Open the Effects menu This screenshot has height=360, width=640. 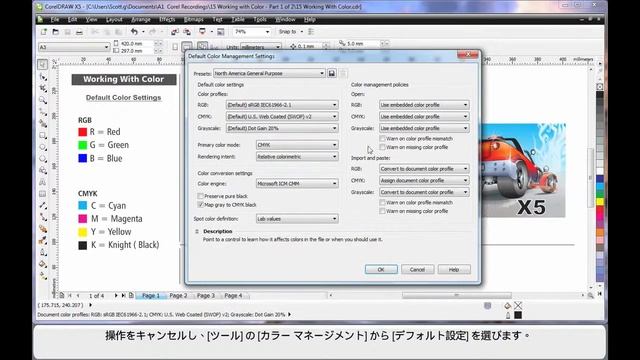(x=167, y=19)
